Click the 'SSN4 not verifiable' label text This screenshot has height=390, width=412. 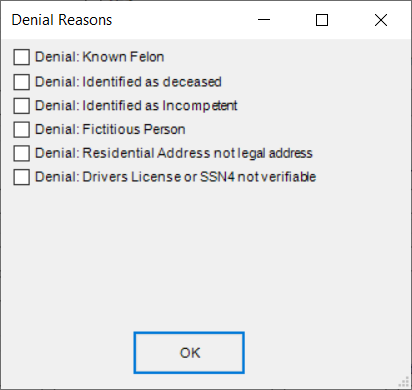click(258, 177)
